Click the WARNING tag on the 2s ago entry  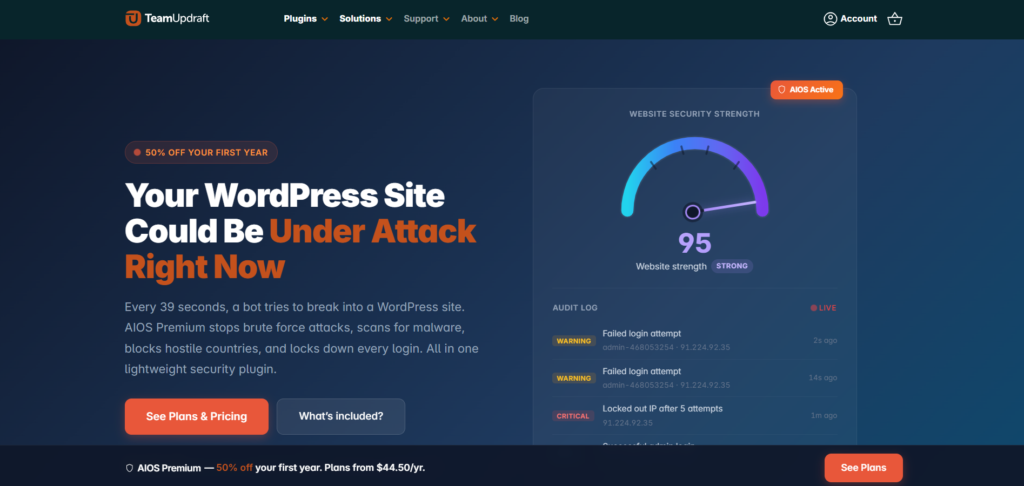click(x=573, y=340)
